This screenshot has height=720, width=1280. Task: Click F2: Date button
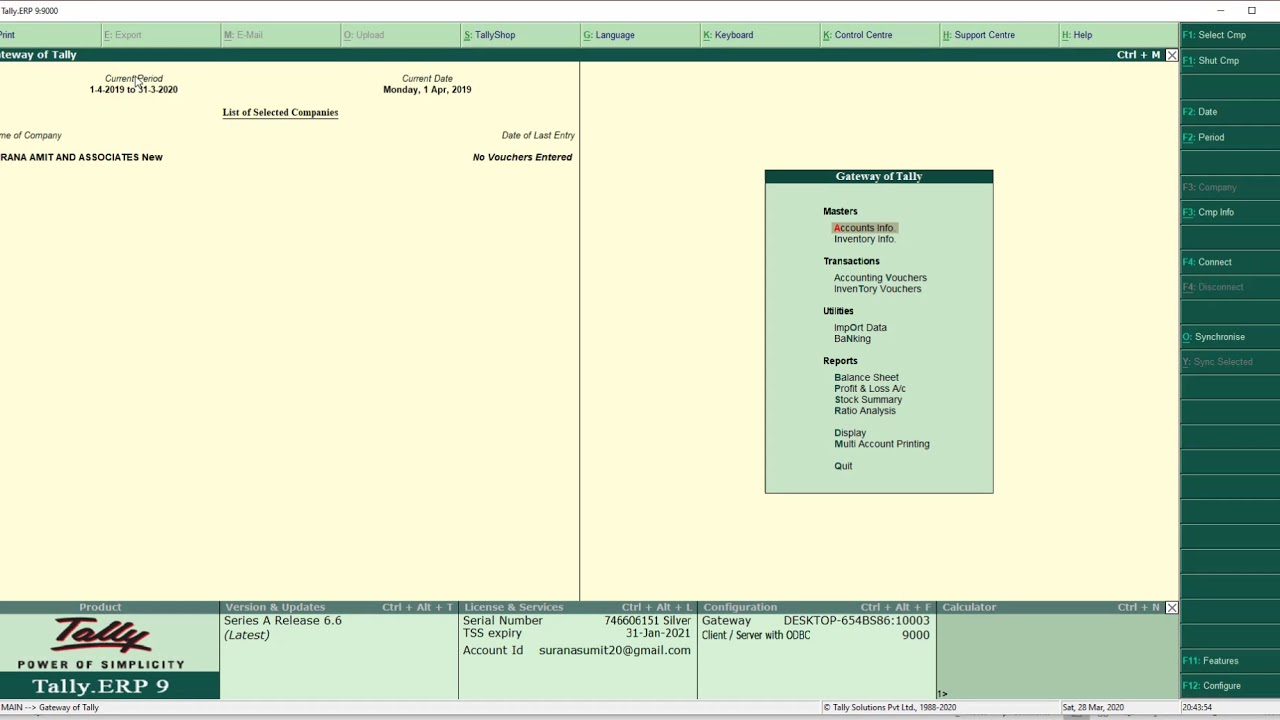[1230, 112]
